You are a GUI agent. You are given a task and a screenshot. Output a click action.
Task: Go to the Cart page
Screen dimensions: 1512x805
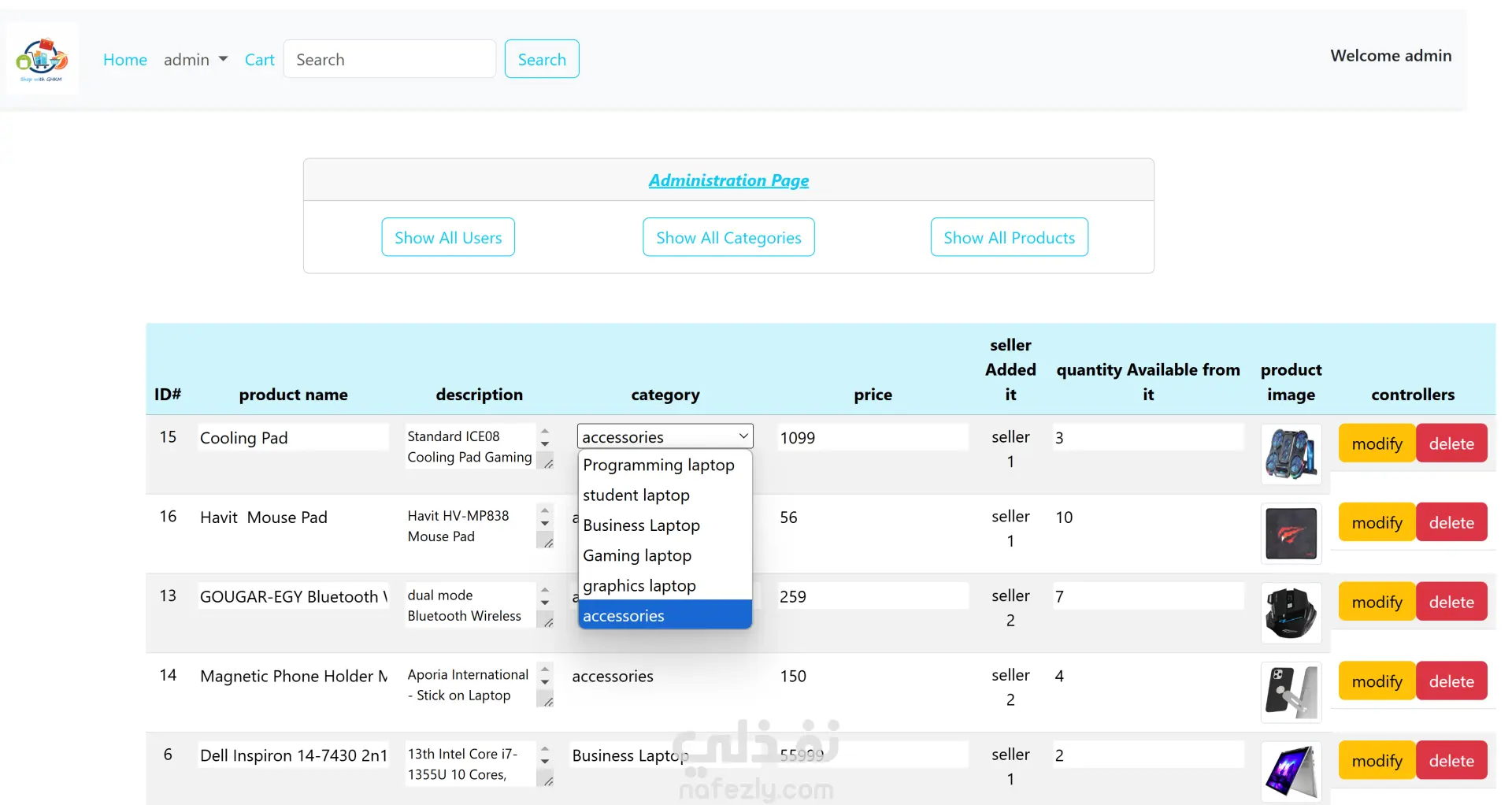pyautogui.click(x=259, y=60)
